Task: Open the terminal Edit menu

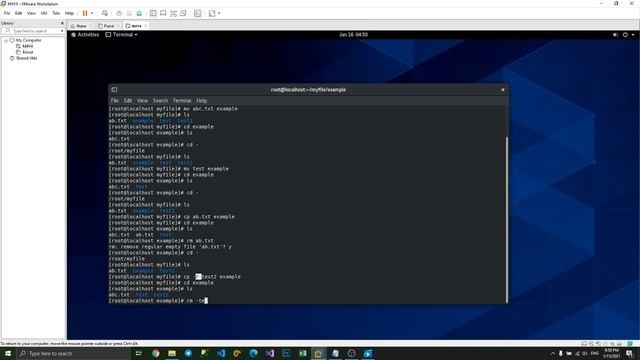Action: 128,100
